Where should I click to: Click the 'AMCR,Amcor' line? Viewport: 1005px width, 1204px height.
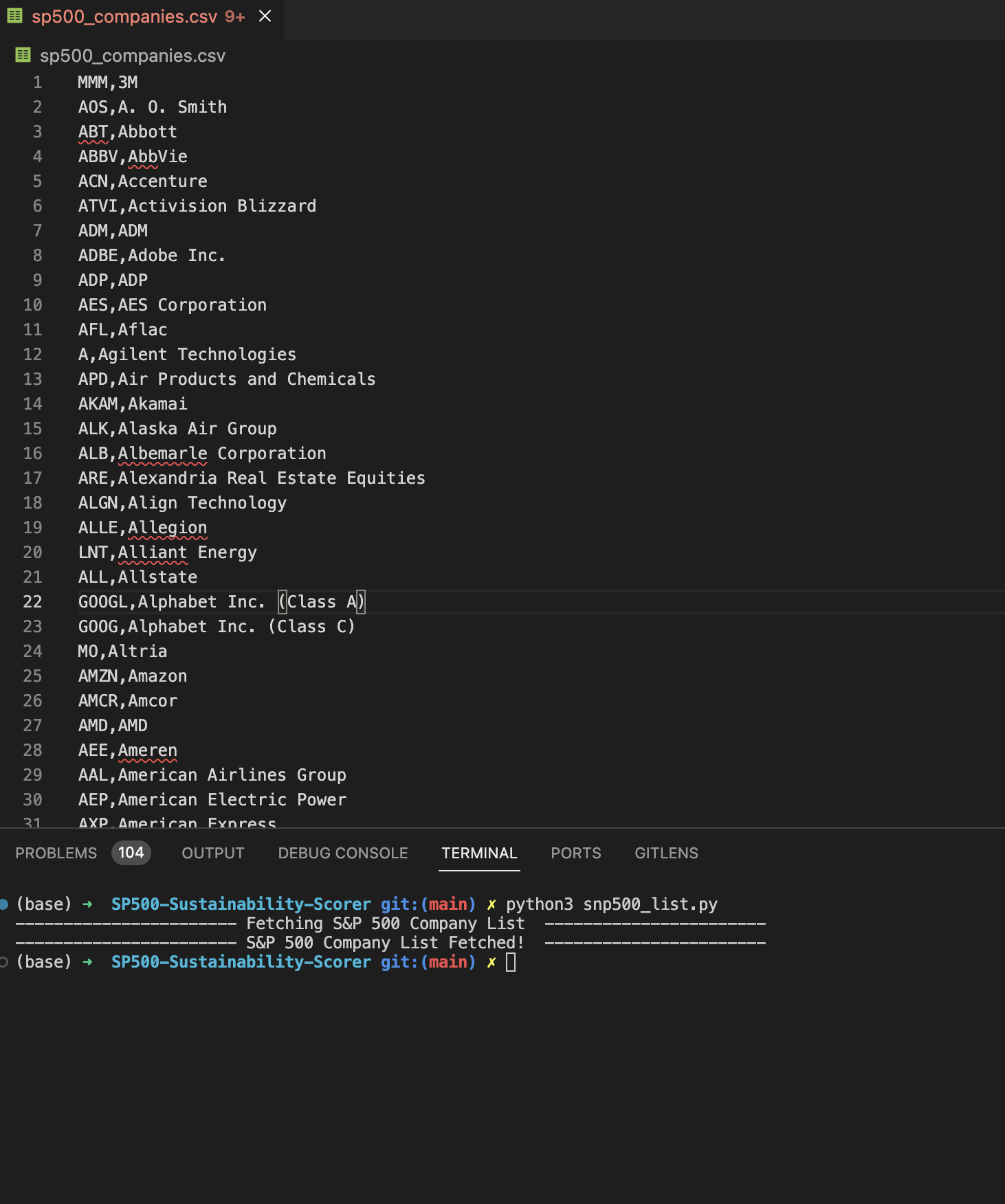pos(128,701)
